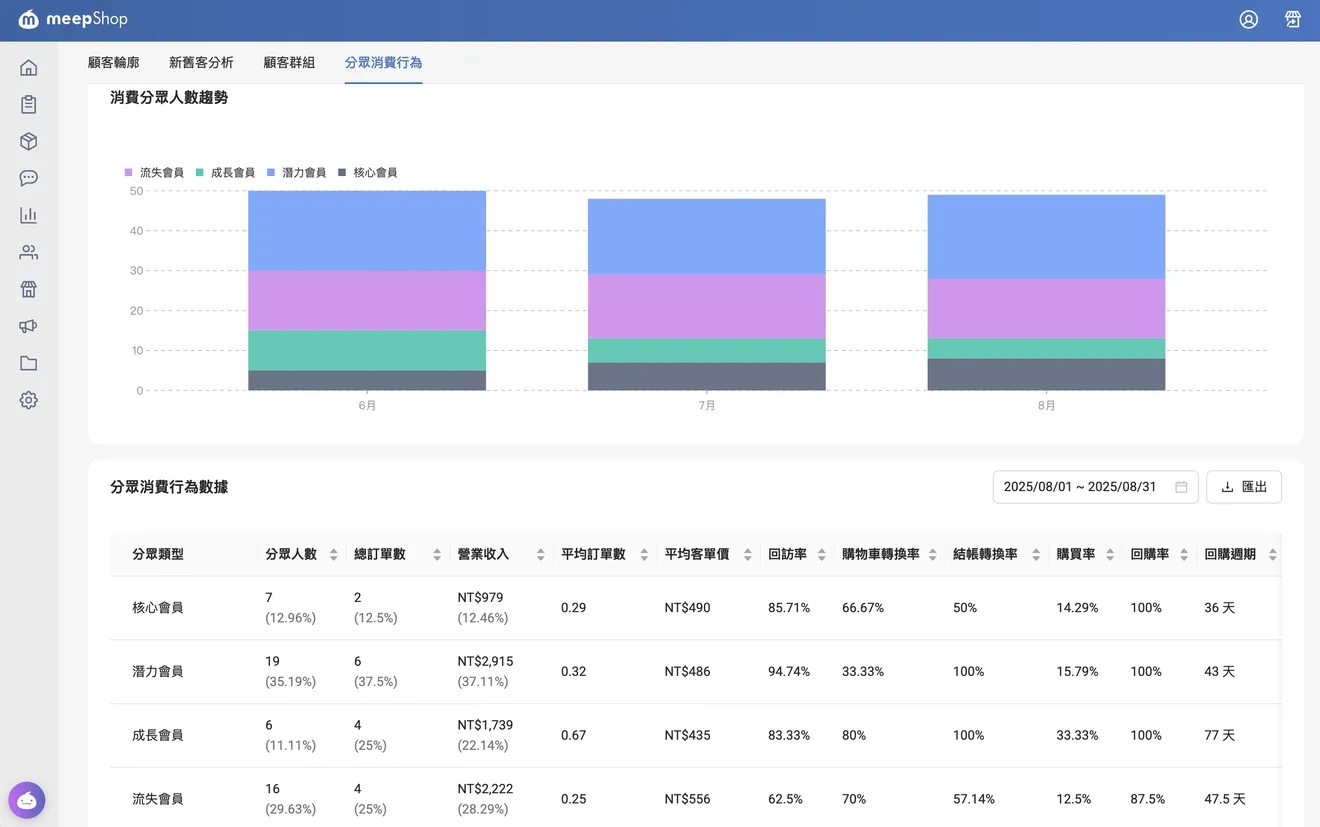Open the settings gear icon in sidebar
This screenshot has width=1320, height=827.
(x=28, y=400)
